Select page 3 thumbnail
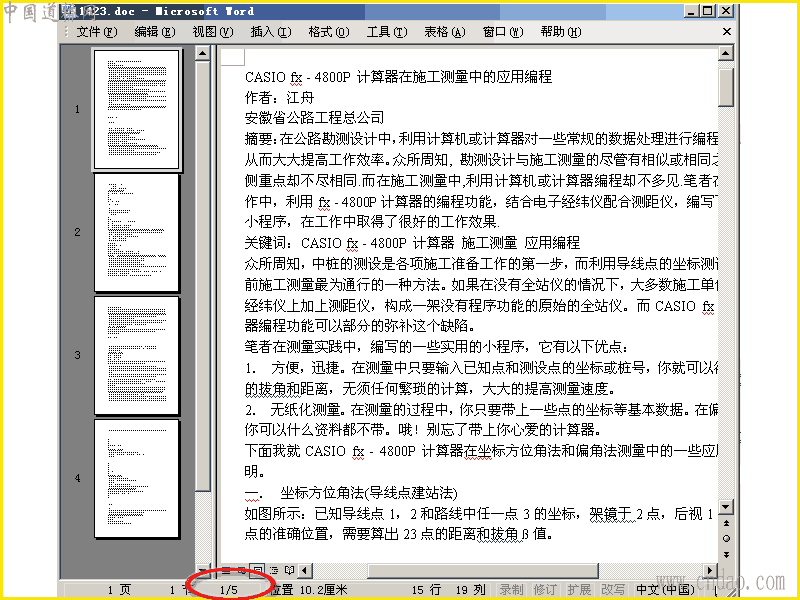Image resolution: width=800 pixels, height=600 pixels. point(137,356)
